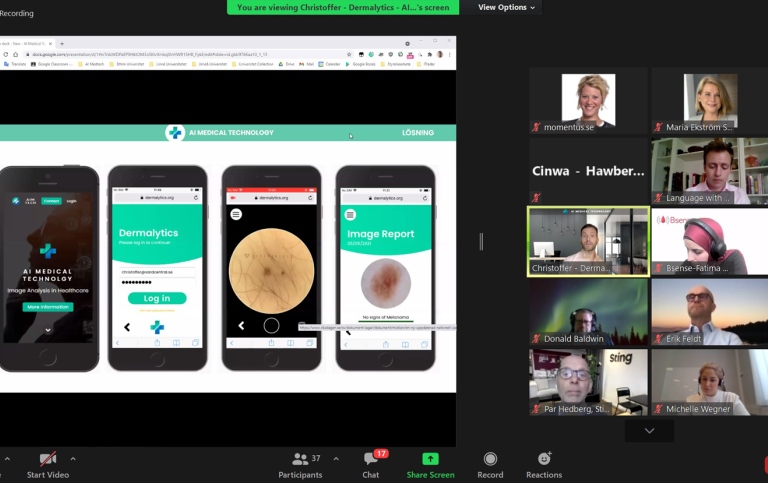Click the password field on Dermalytics login
Screen dimensions: 768x483
click(x=157, y=282)
